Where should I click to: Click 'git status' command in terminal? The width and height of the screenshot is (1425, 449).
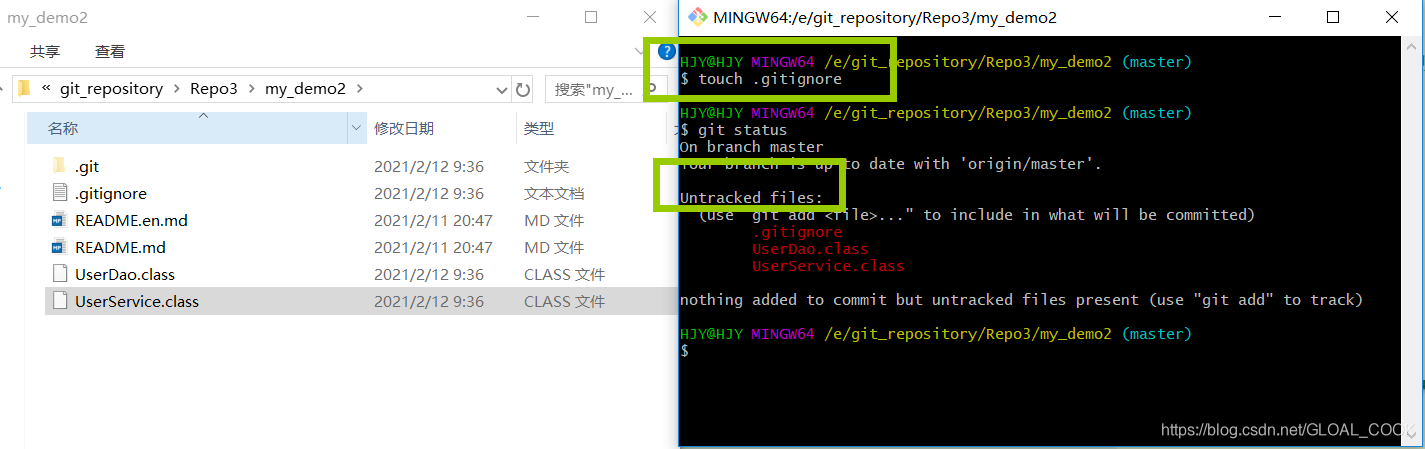pyautogui.click(x=742, y=130)
